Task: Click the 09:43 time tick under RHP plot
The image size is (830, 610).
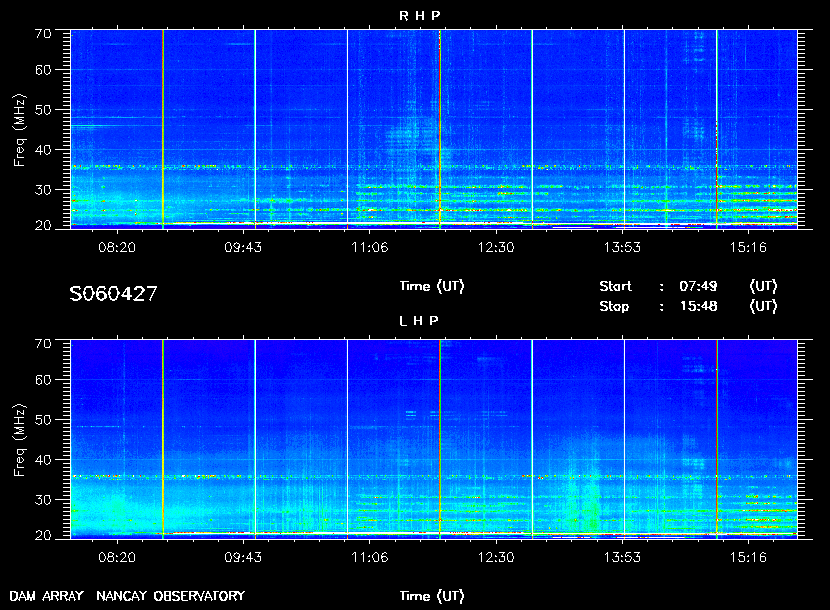Action: [243, 247]
